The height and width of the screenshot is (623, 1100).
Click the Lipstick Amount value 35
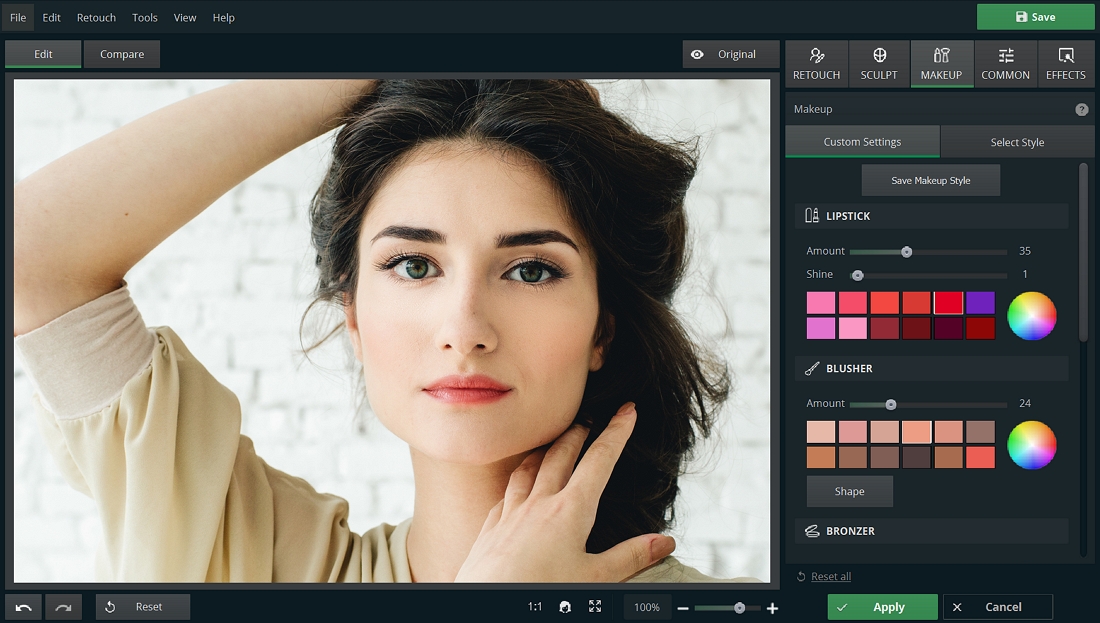click(x=1025, y=251)
